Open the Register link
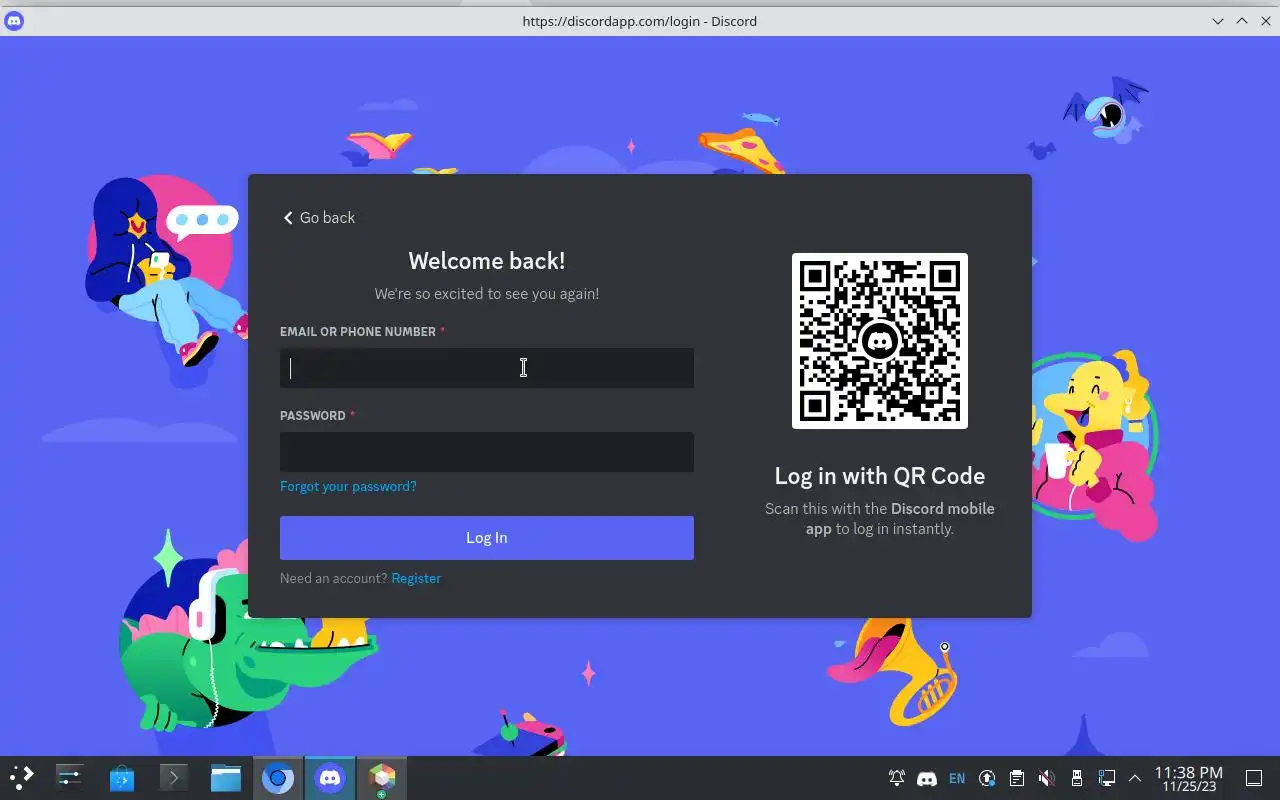This screenshot has height=800, width=1280. tap(416, 578)
